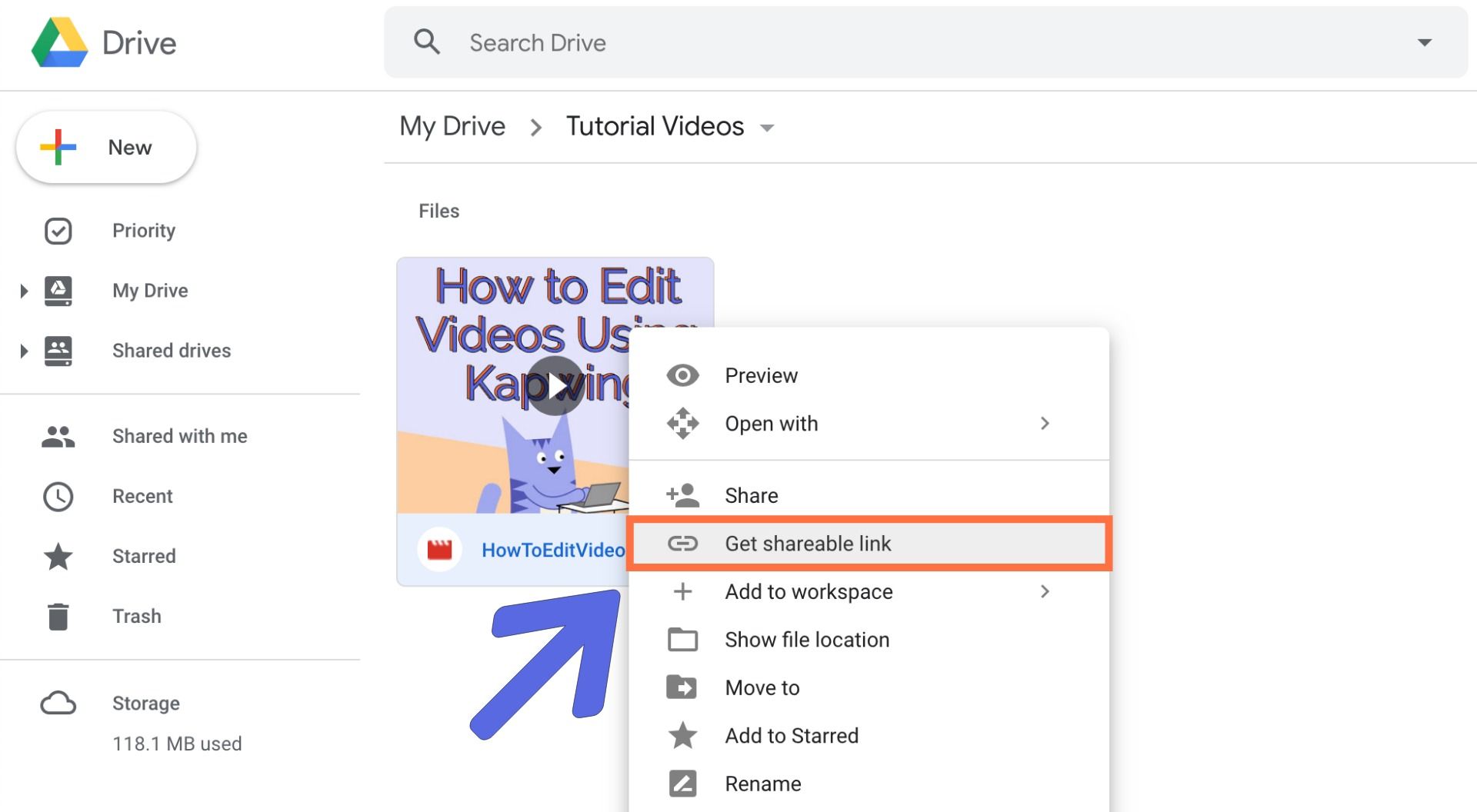Click the Storage cloud icon
1477x812 pixels.
(x=58, y=704)
